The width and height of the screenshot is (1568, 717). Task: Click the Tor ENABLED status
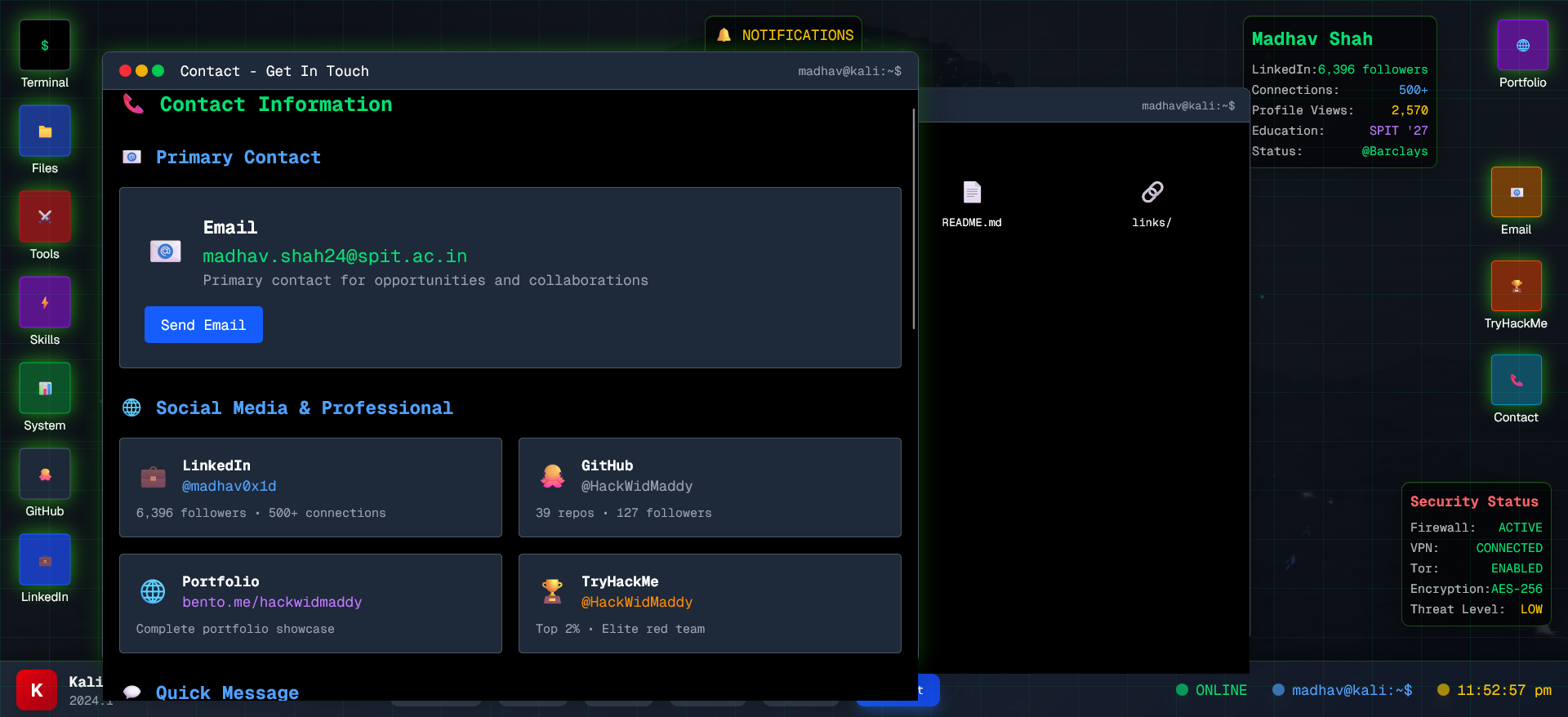tap(1517, 568)
